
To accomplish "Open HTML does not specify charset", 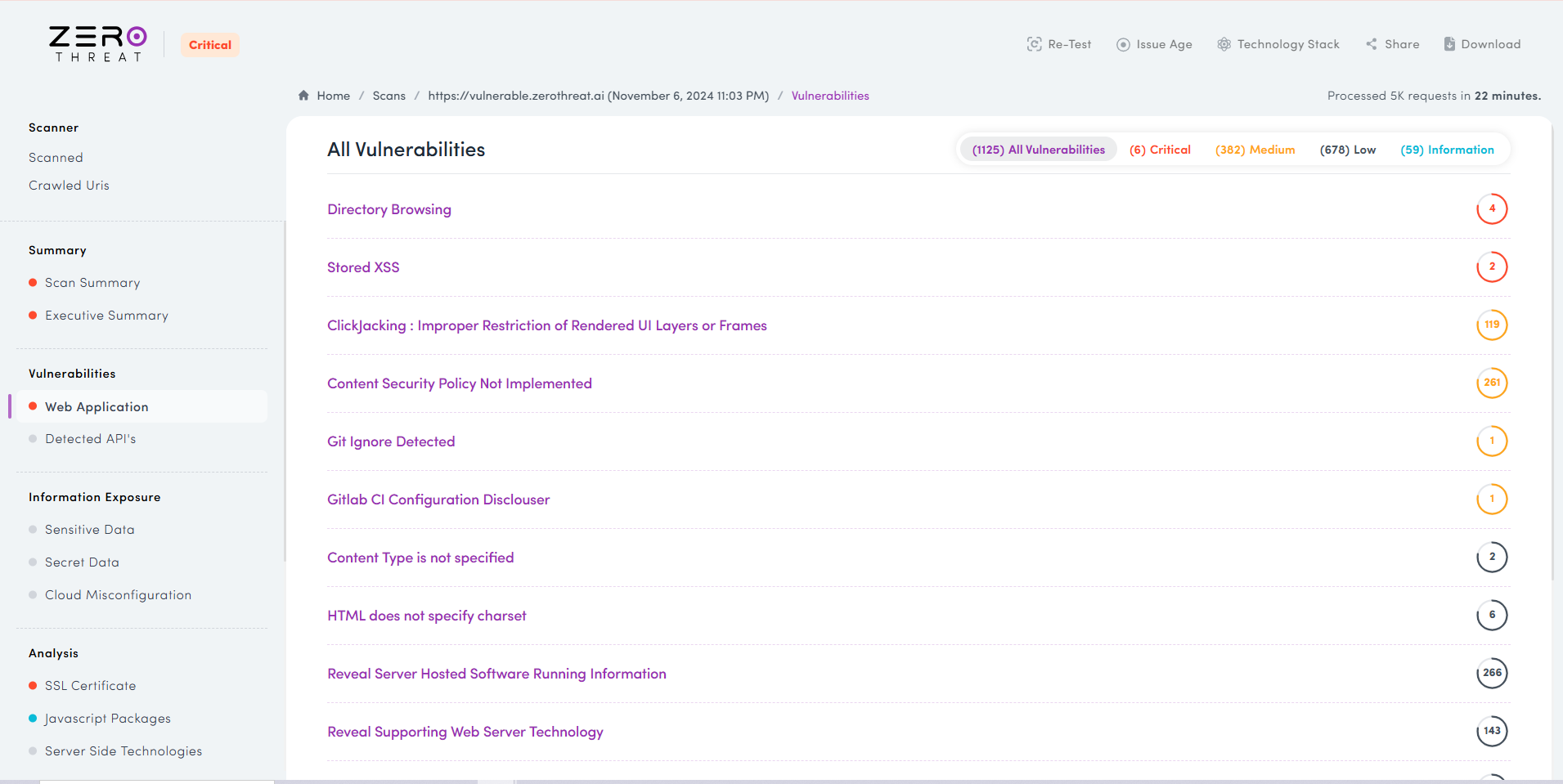I will click(426, 616).
